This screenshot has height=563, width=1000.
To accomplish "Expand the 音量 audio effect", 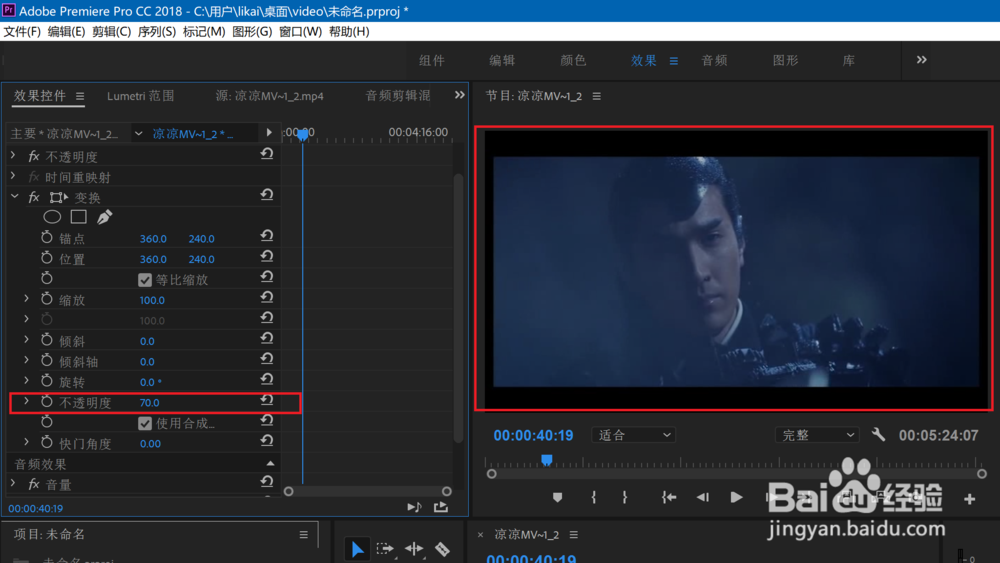I will click(13, 483).
